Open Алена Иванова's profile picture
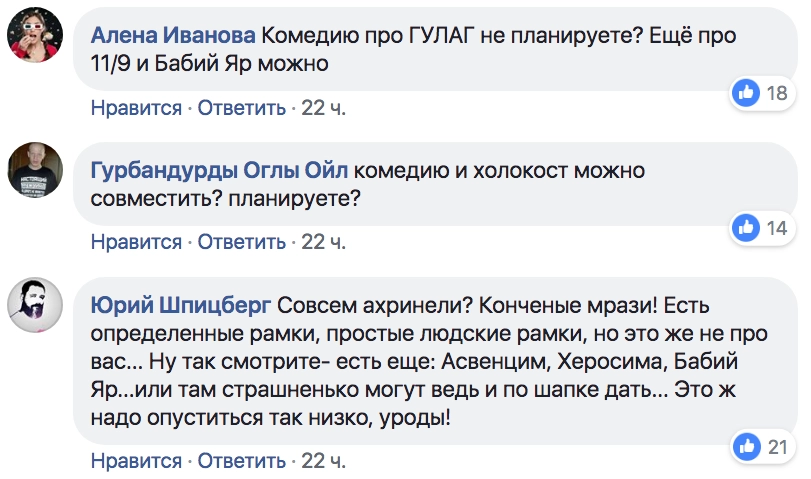Screen dimensions: 811x479 pos(37,39)
